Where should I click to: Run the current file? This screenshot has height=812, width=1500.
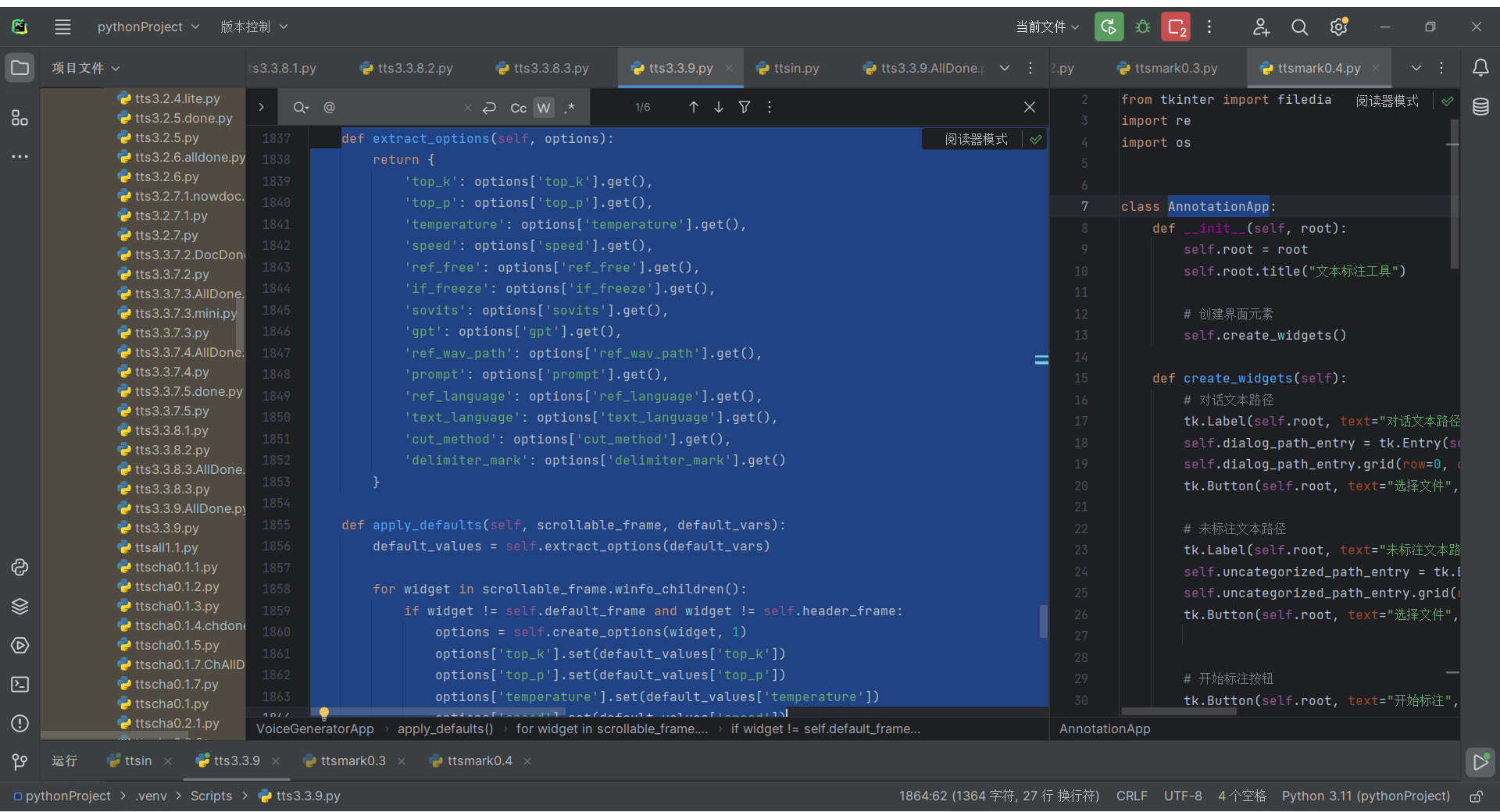click(1109, 27)
